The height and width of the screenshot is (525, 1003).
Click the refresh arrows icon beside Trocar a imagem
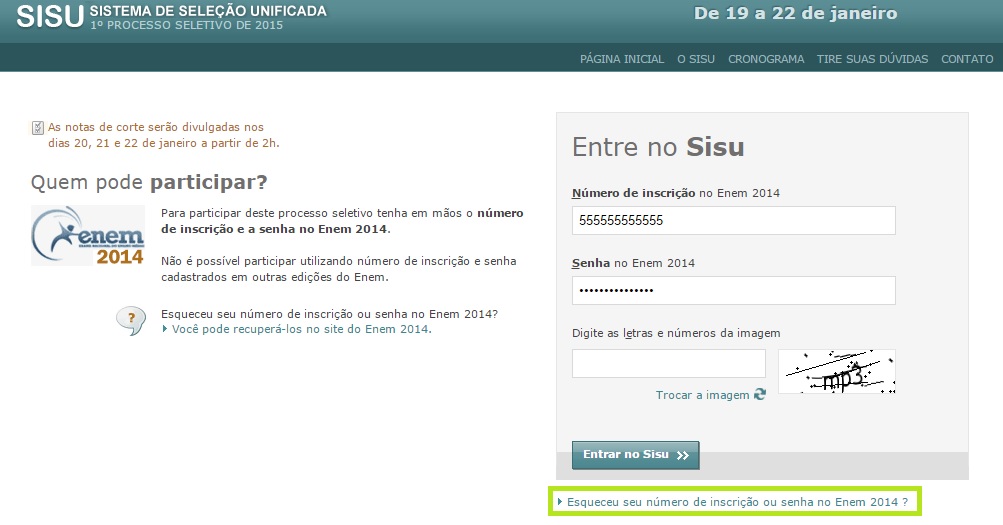[x=759, y=395]
